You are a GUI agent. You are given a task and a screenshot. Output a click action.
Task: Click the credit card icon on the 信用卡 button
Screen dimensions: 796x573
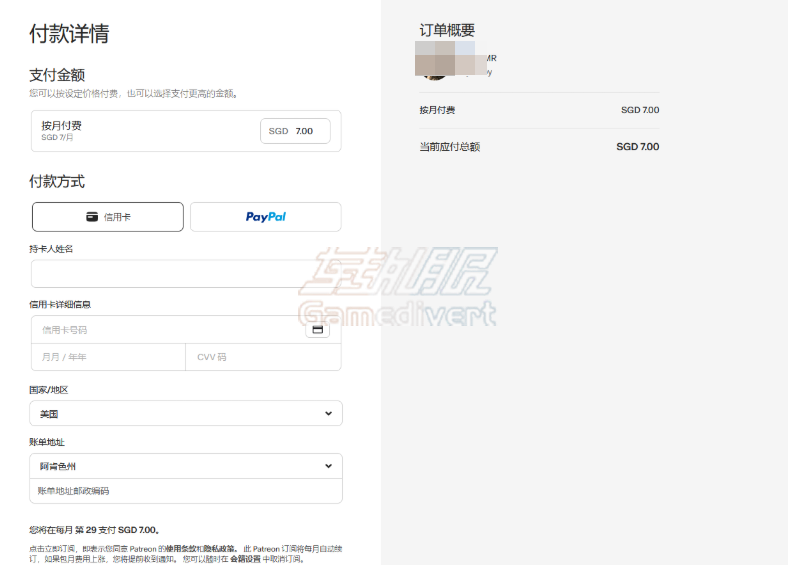[x=92, y=217]
